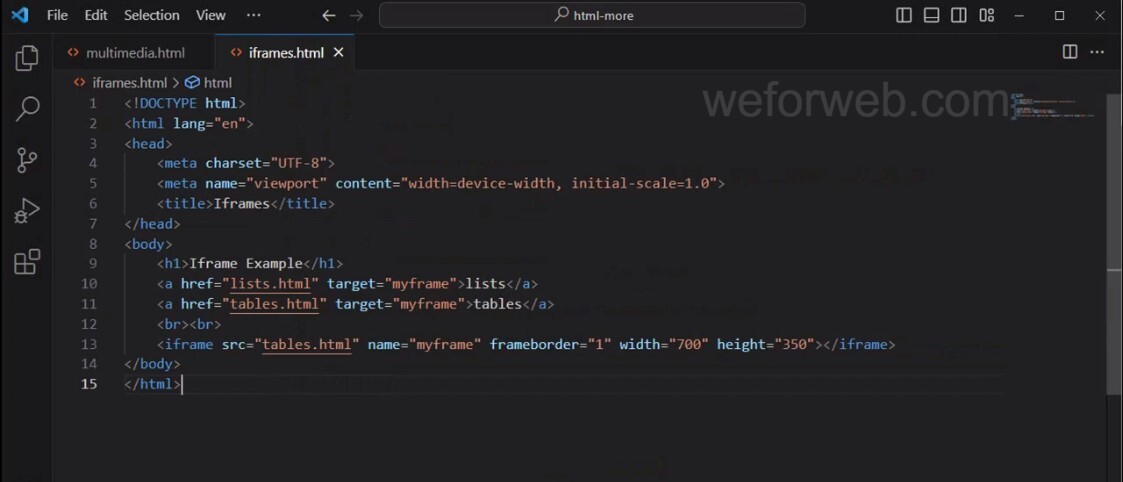This screenshot has width=1123, height=482.
Task: Switch to the multimedia.html tab
Action: [x=135, y=52]
